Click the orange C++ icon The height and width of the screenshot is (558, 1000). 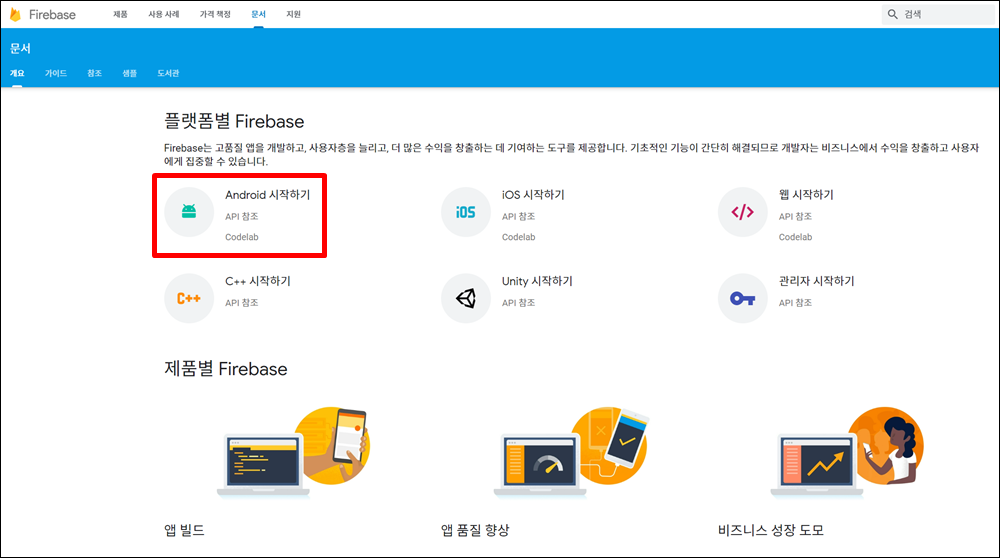point(189,298)
